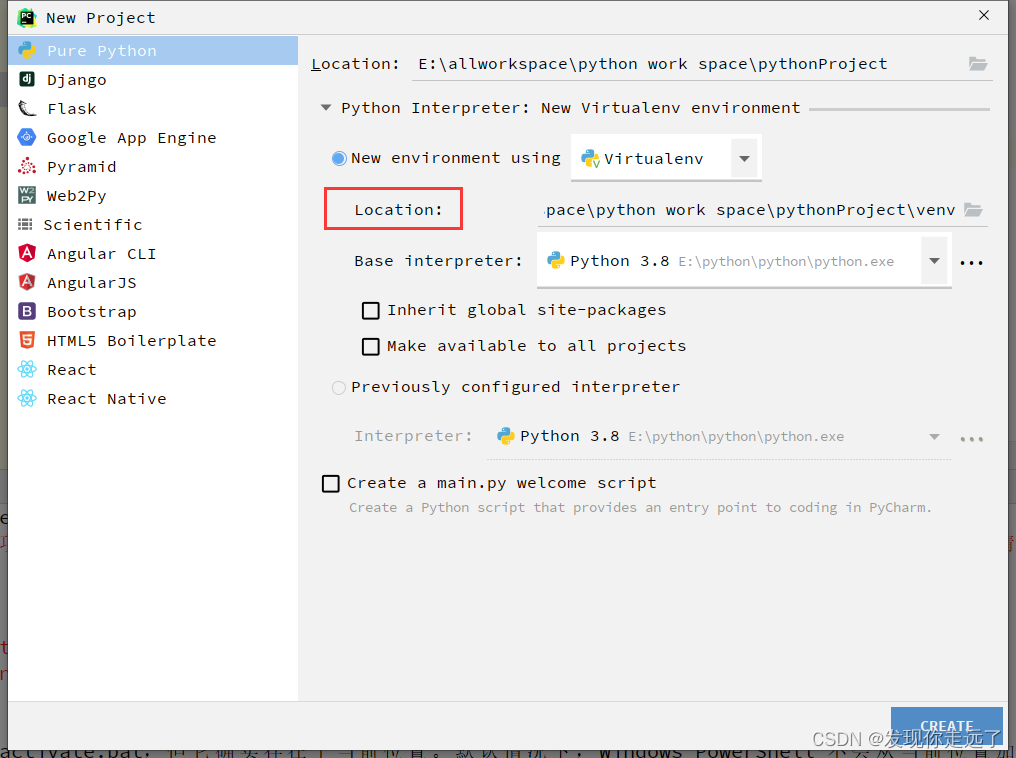This screenshot has width=1016, height=758.
Task: Select Flask project type
Action: tap(153, 109)
